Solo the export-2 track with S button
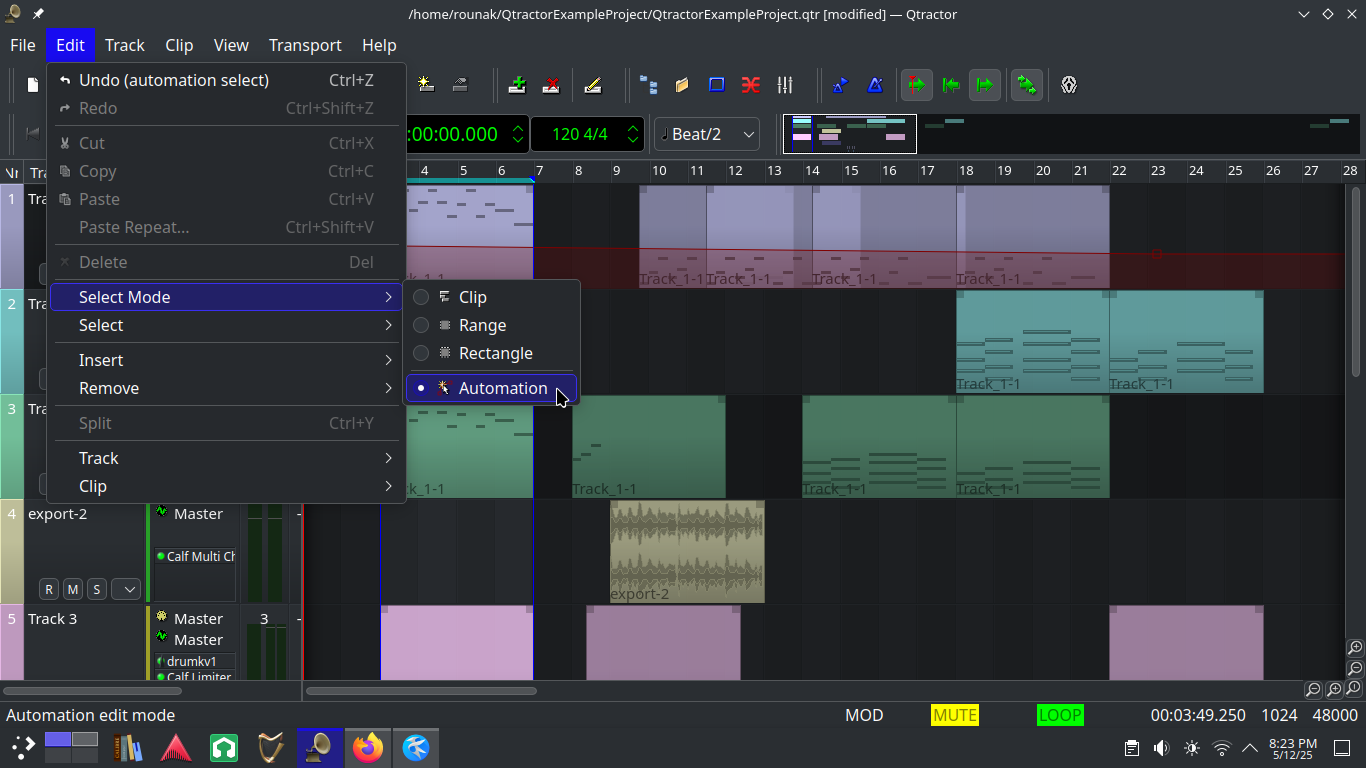 pos(96,589)
